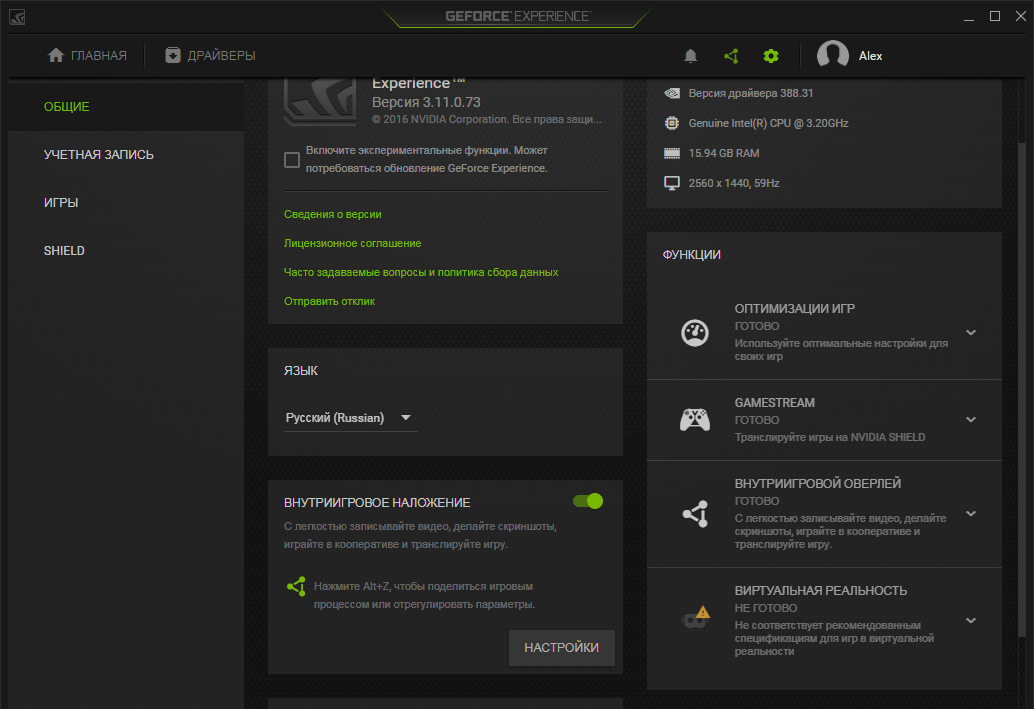Open the Лицензионное соглашение link
Image resolution: width=1034 pixels, height=709 pixels.
point(352,243)
